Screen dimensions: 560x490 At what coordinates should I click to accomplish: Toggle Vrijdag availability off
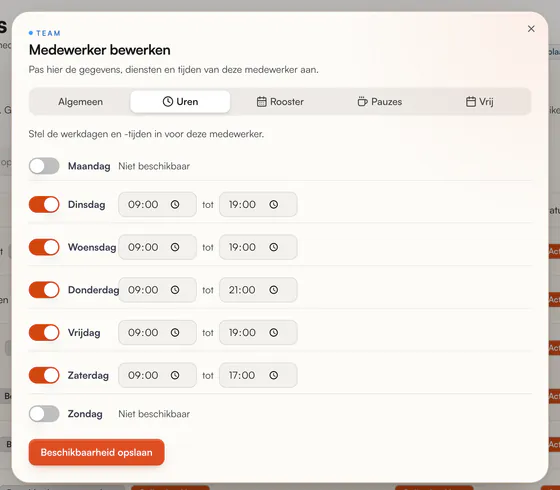coord(44,332)
